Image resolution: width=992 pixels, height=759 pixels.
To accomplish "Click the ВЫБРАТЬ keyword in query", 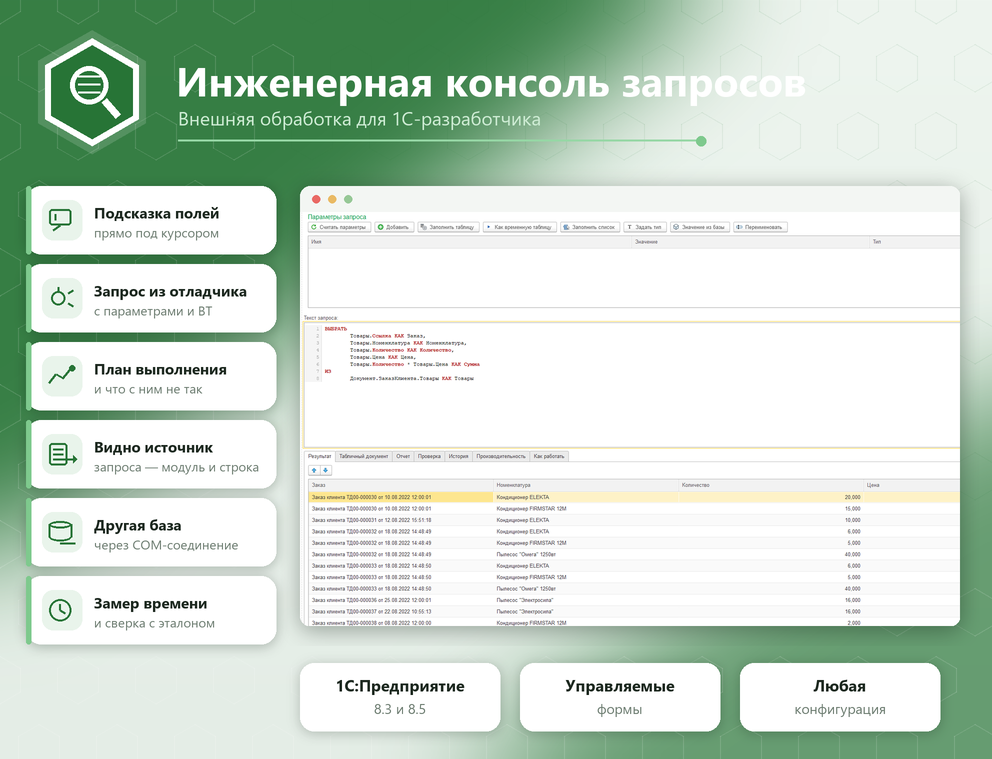I will [336, 329].
